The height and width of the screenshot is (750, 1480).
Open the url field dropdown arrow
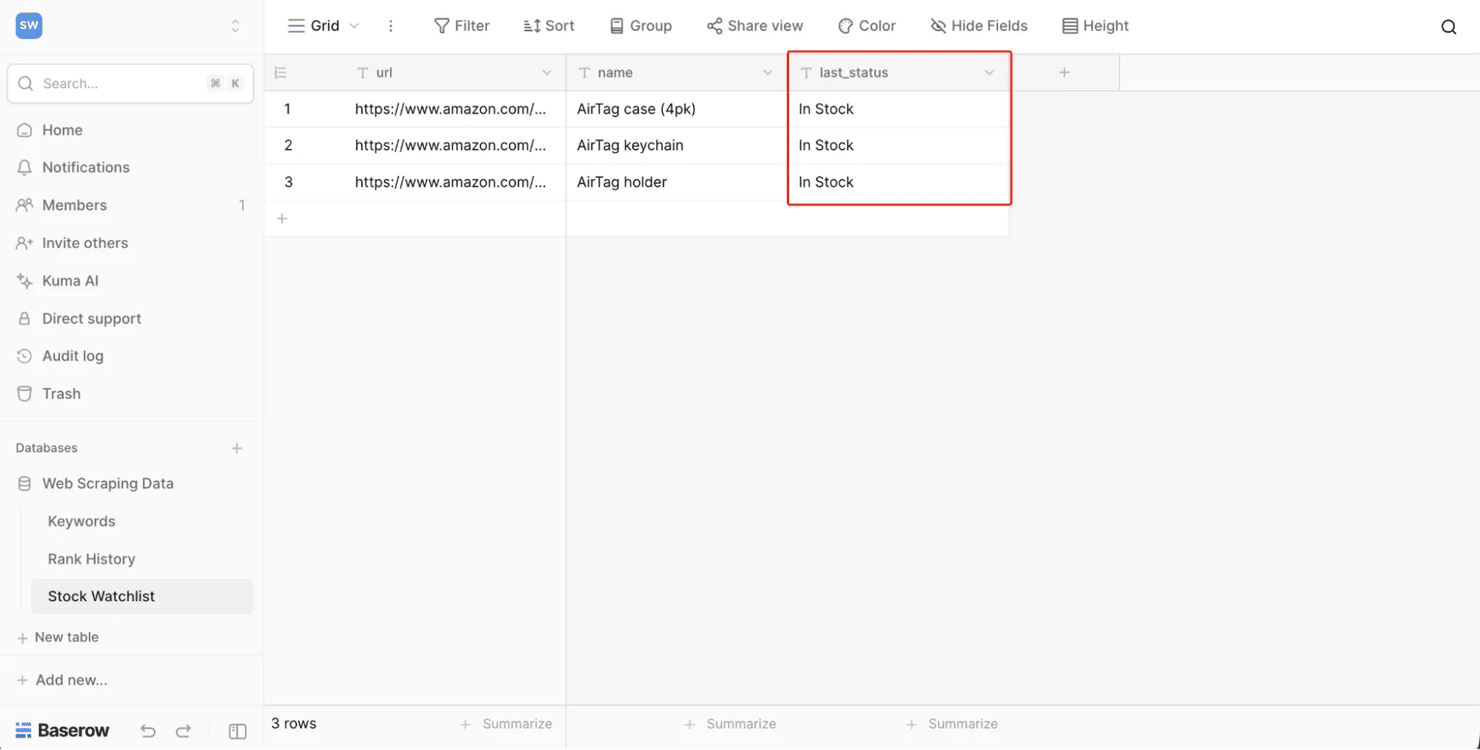click(x=547, y=73)
